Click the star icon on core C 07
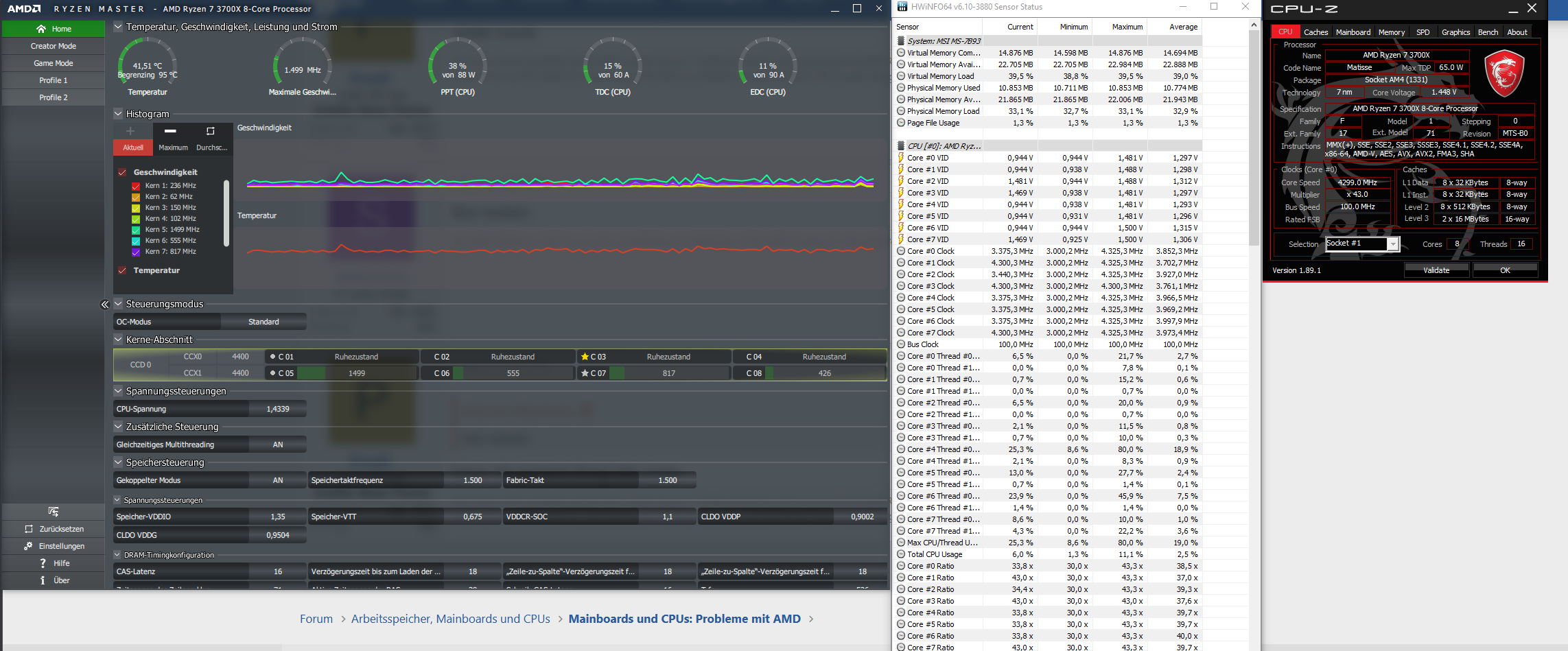Viewport: 1568px width, 651px height. click(585, 373)
